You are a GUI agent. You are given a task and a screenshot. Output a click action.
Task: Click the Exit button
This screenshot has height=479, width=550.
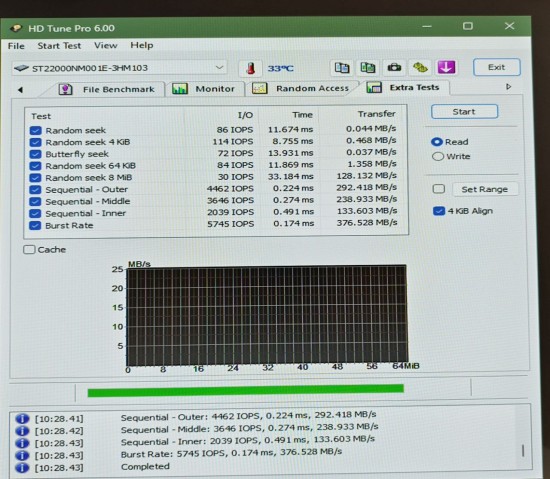pyautogui.click(x=496, y=67)
